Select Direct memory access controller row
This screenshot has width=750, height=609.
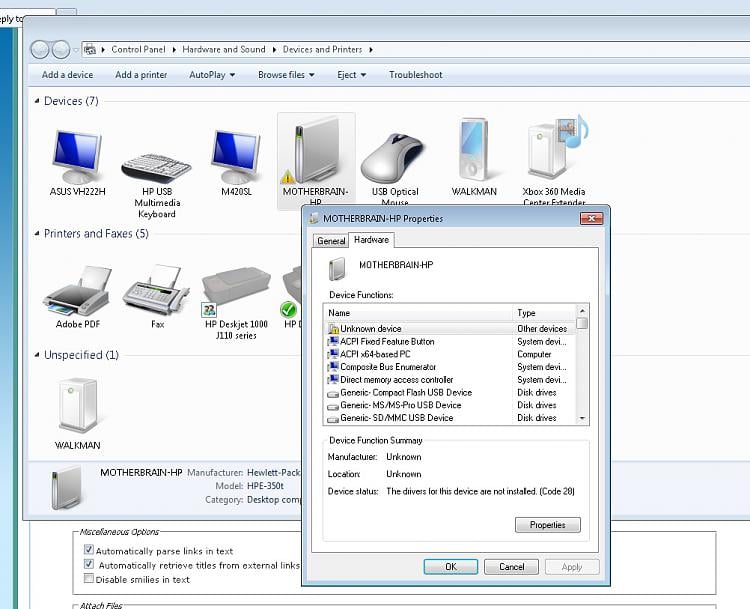(450, 380)
